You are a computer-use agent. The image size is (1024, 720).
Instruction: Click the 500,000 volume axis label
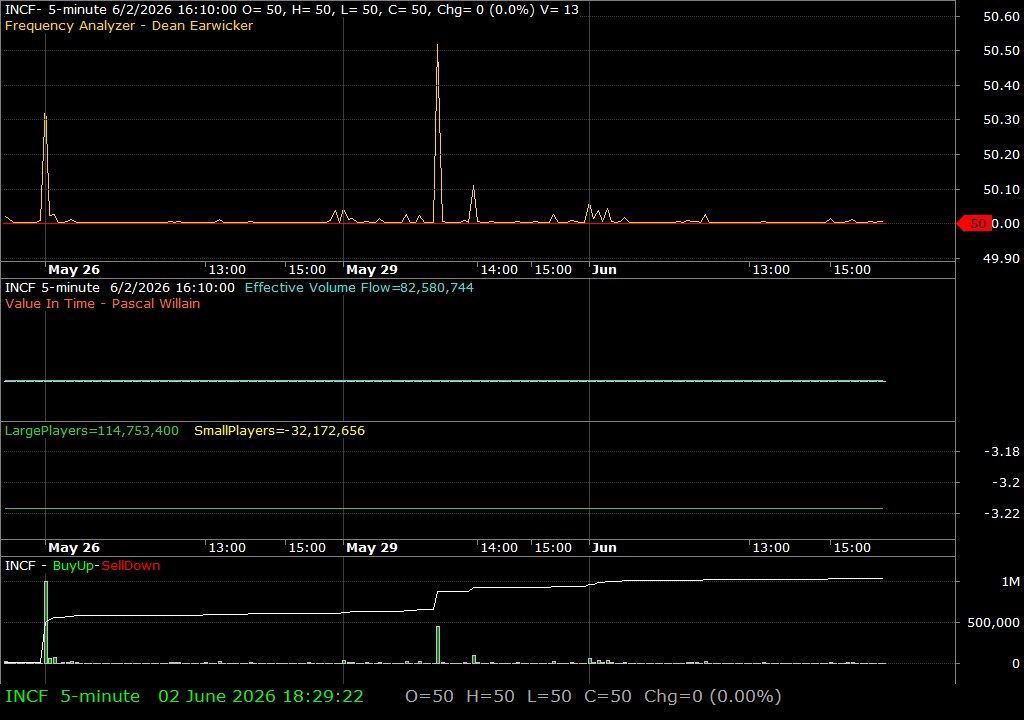pyautogui.click(x=993, y=623)
